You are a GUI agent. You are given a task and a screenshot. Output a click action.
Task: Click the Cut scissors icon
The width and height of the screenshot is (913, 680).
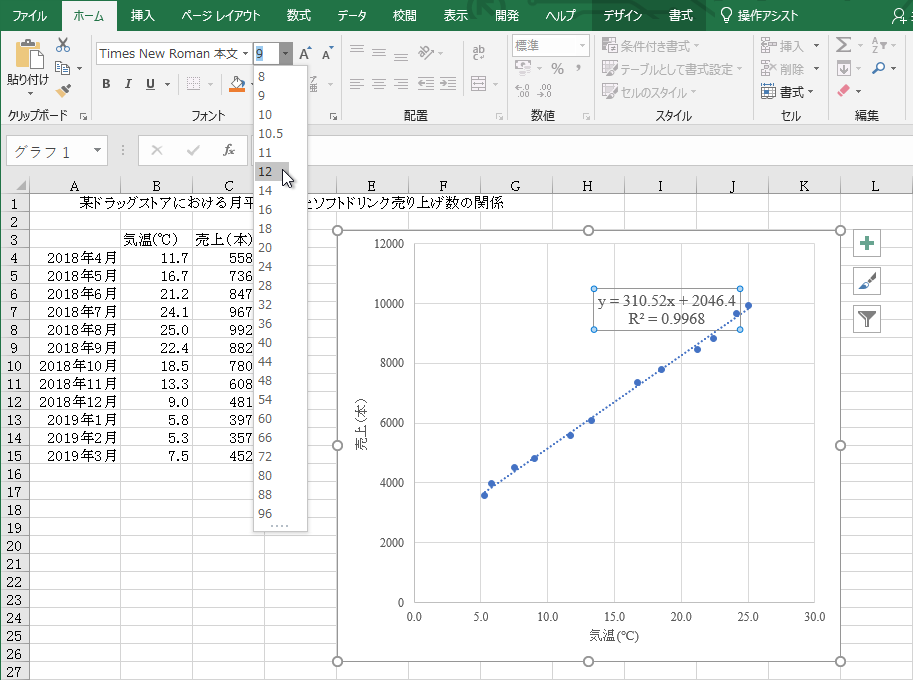click(63, 45)
